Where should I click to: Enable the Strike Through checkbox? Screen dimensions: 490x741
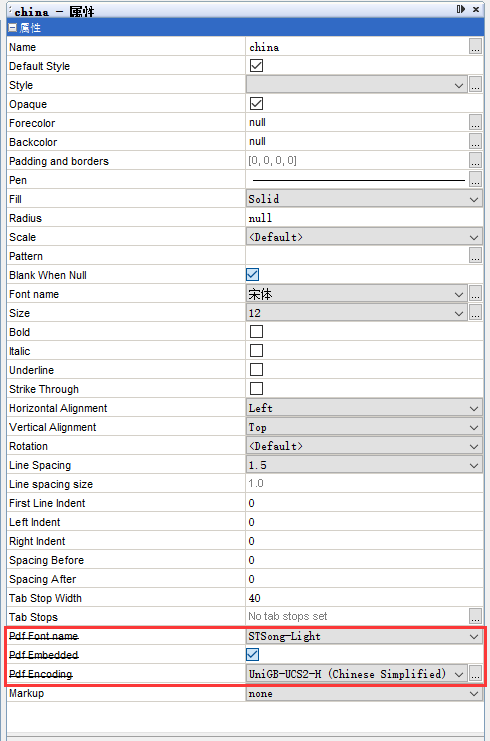[256, 388]
